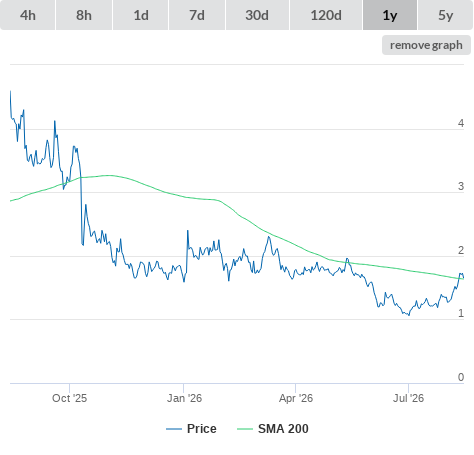This screenshot has height=455, width=474.
Task: Click the green SMA 200 line marker
Action: tap(245, 429)
